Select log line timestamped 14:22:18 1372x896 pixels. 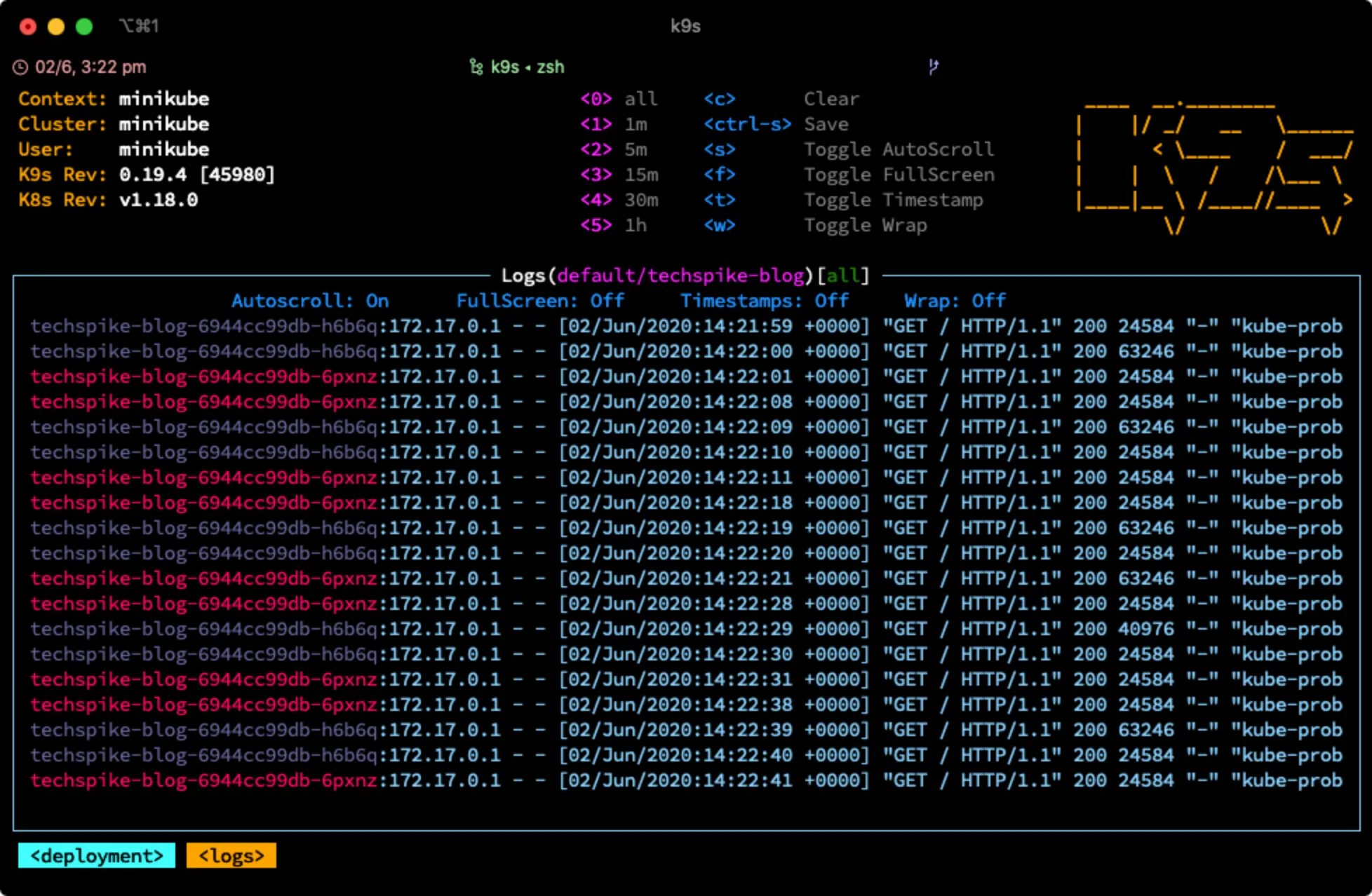click(x=686, y=503)
